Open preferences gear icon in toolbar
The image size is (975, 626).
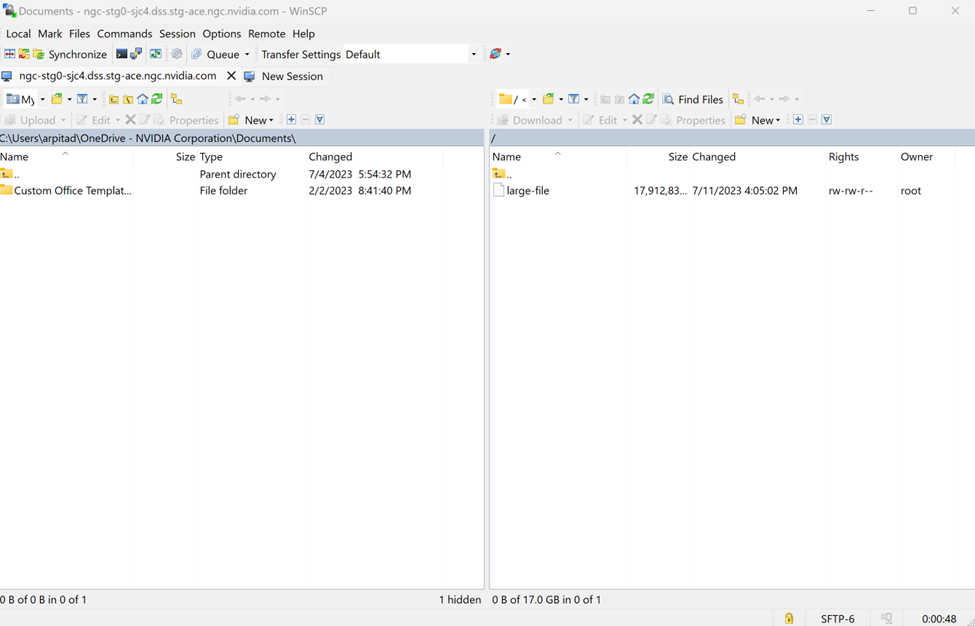click(x=177, y=54)
